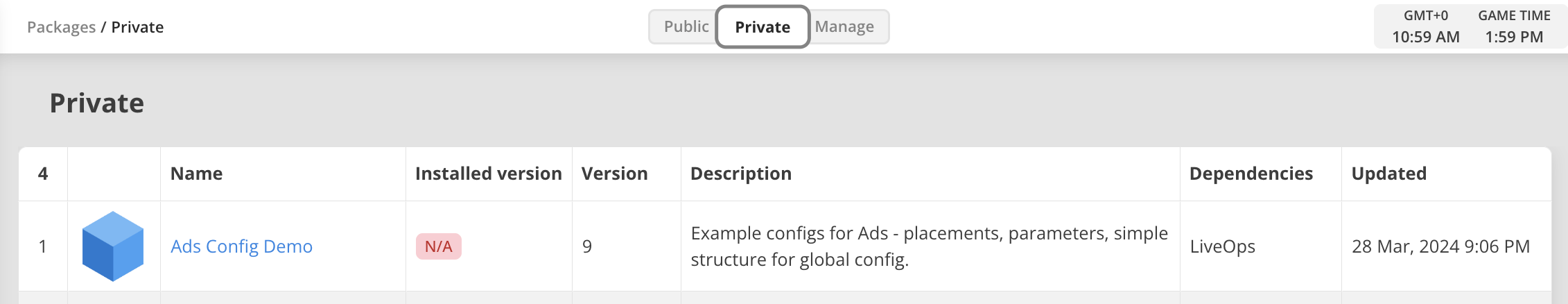This screenshot has width=1568, height=304.
Task: Click the blue cube package icon
Action: pos(113,246)
